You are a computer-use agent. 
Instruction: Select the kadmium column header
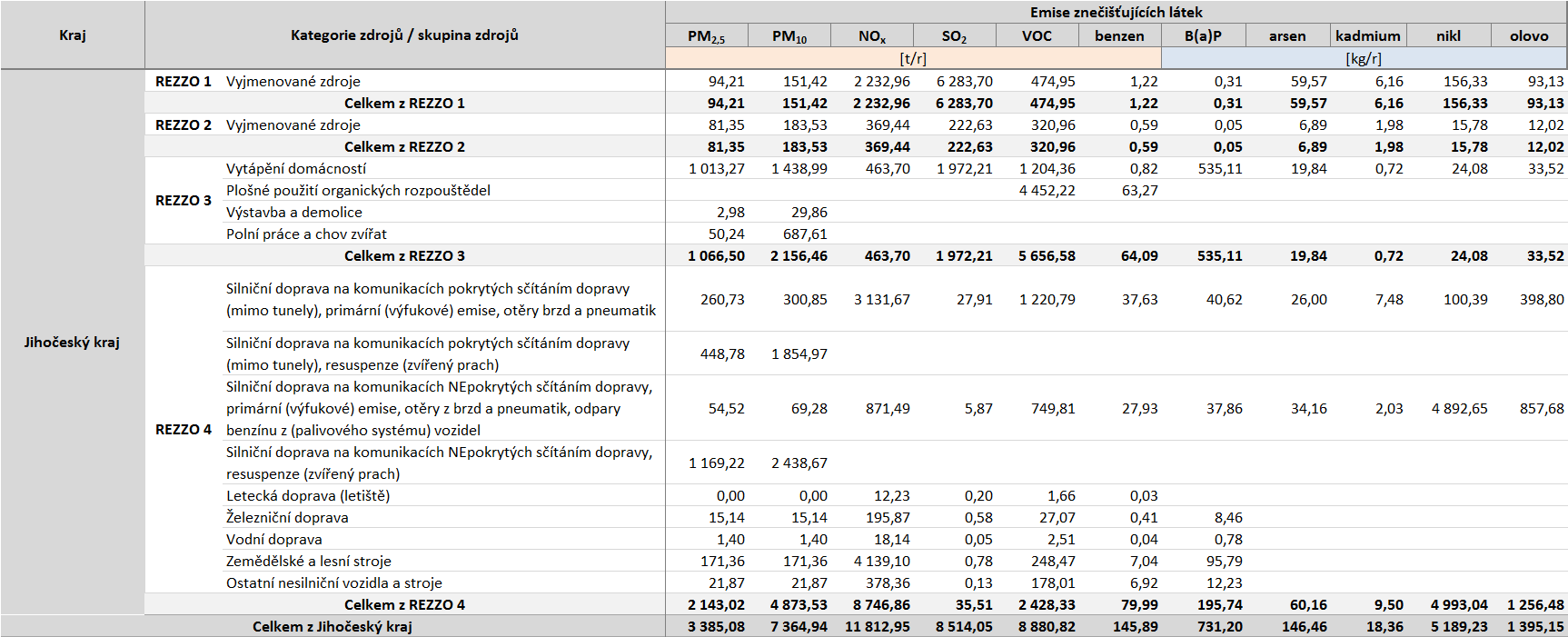pyautogui.click(x=1368, y=36)
